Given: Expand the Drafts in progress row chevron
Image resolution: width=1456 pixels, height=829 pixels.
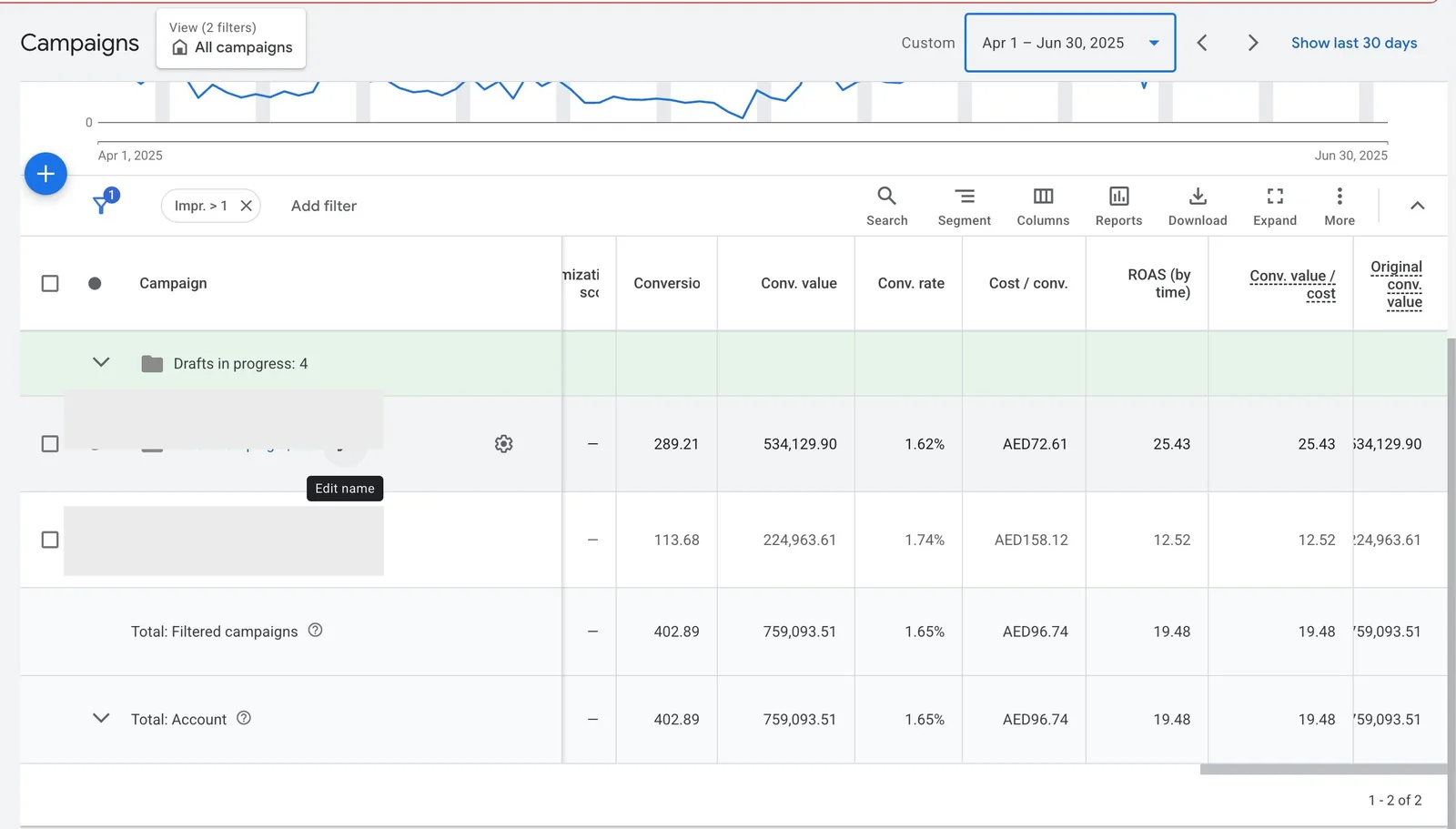Looking at the screenshot, I should pyautogui.click(x=101, y=362).
